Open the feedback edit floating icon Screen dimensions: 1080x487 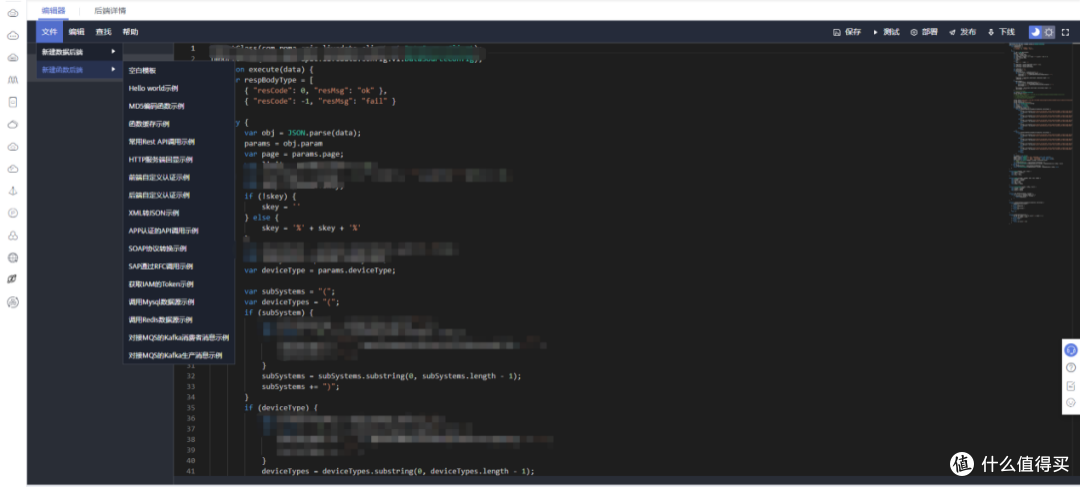point(1070,385)
